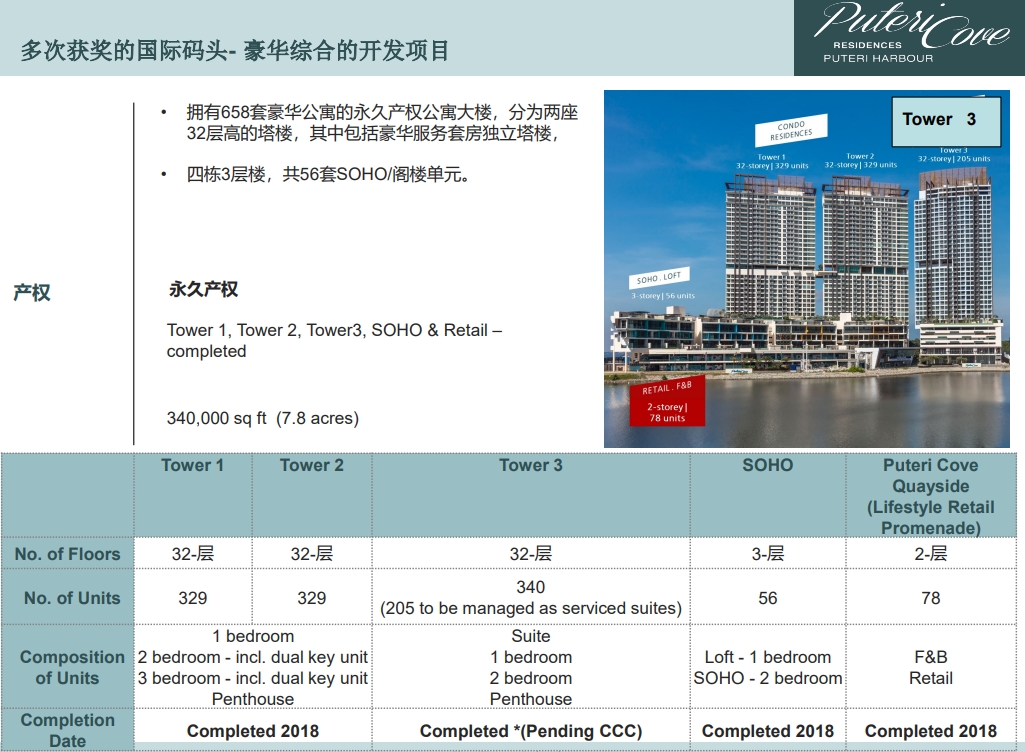Select the Completed *(Pending CCC) cell
Screen dimensions: 1025x752
coord(530,731)
